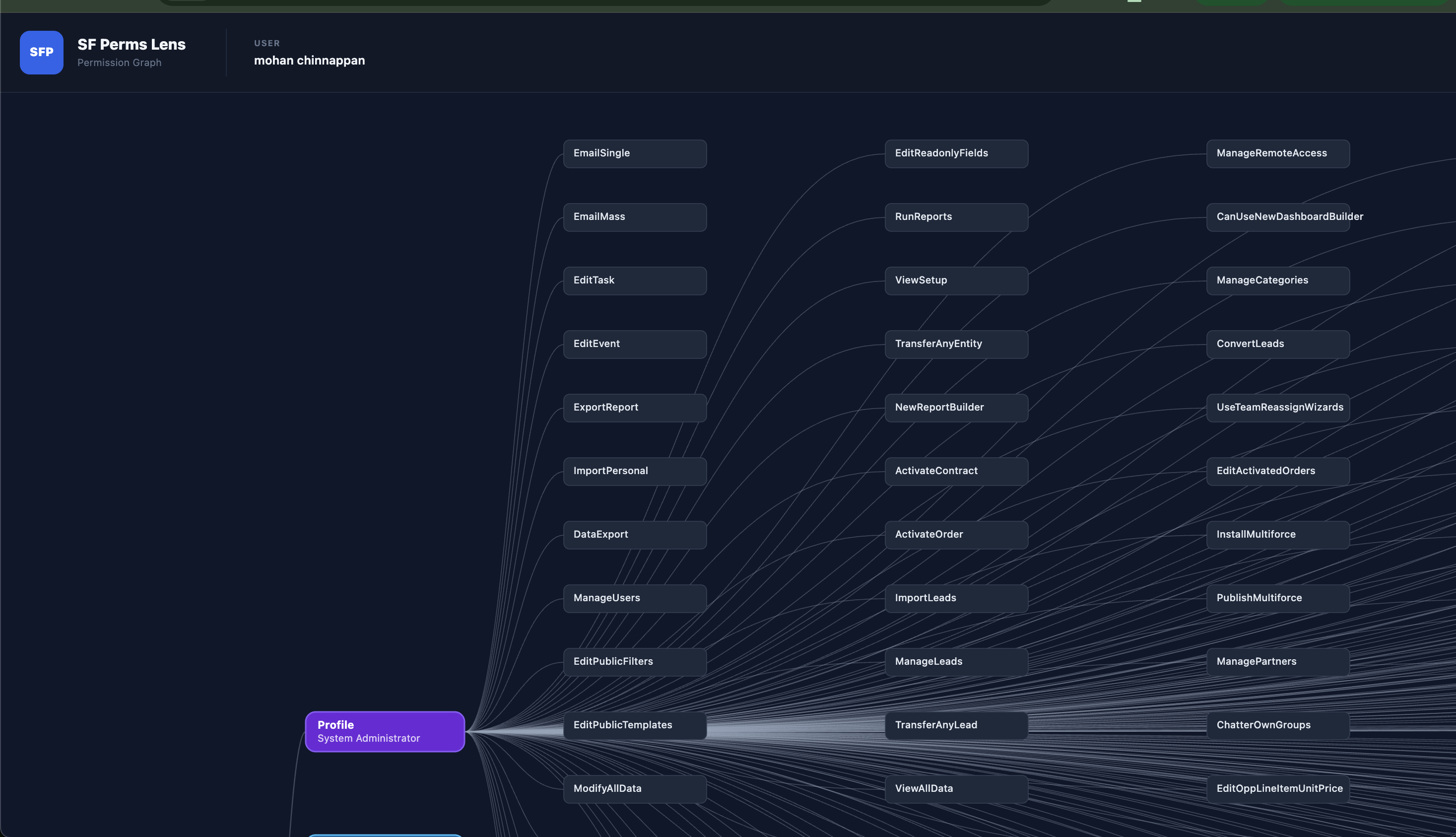The width and height of the screenshot is (1456, 837).
Task: Click the EditReadonlyFields permission node
Action: tap(957, 153)
